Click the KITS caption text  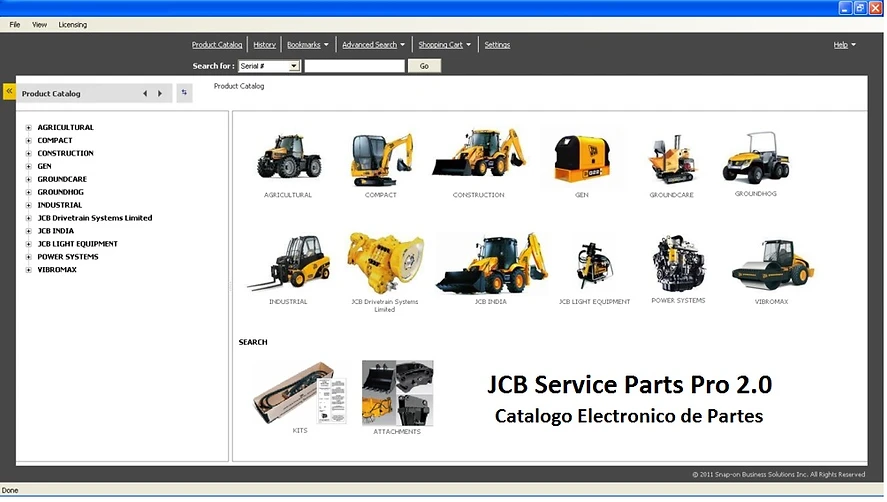300,431
